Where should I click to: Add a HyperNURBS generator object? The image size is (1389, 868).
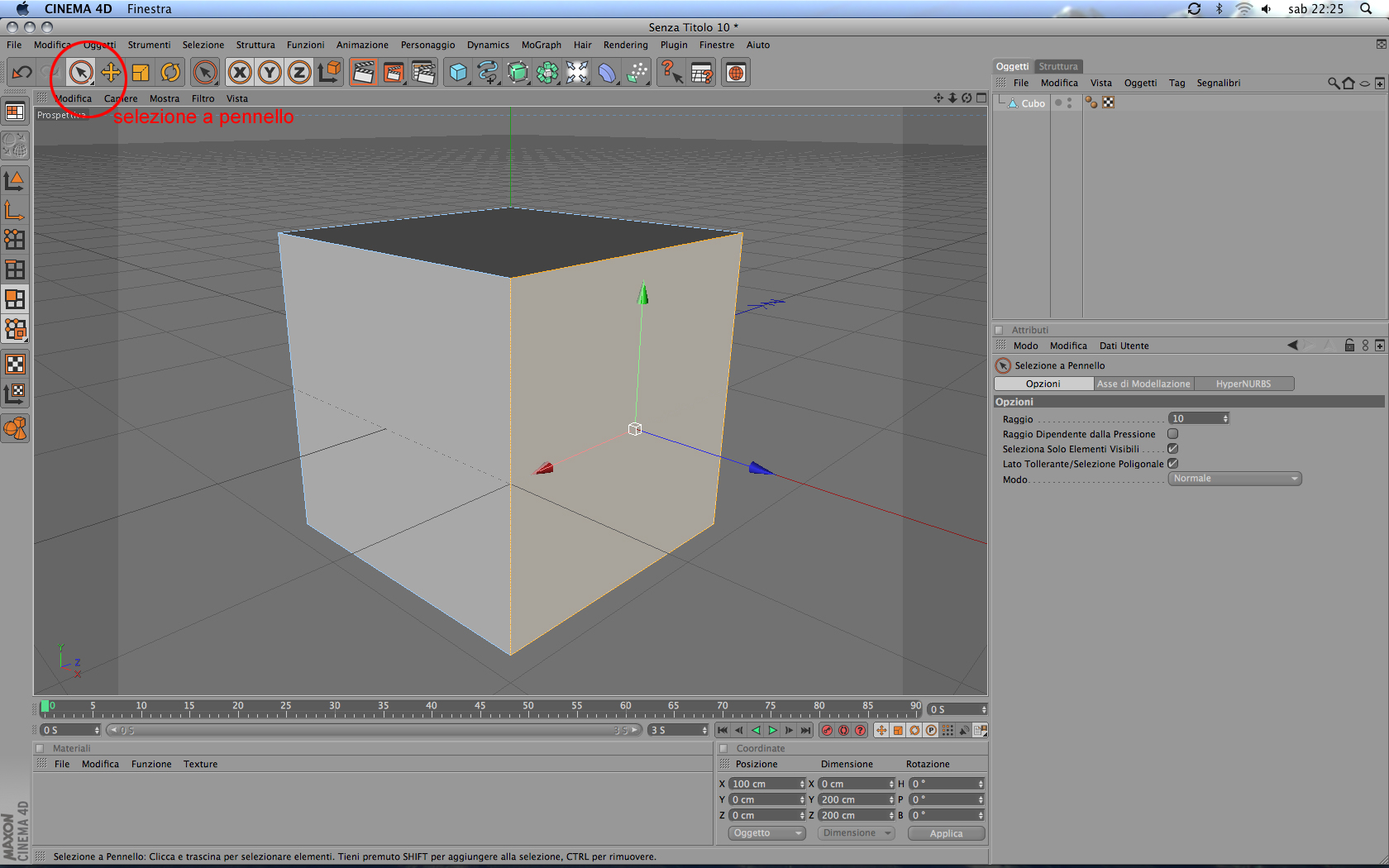[x=518, y=73]
